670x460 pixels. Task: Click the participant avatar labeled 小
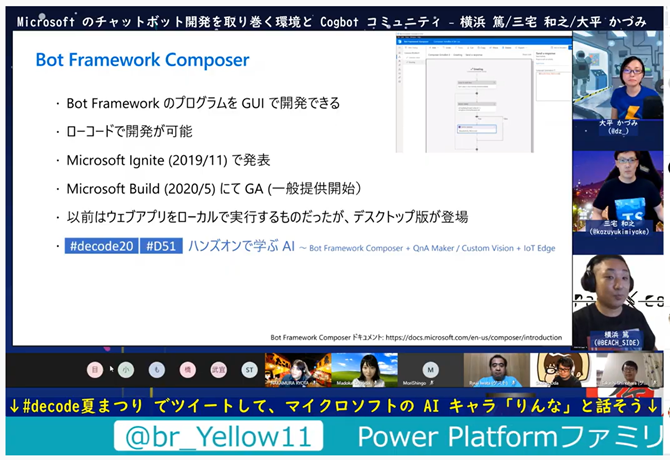click(x=126, y=370)
